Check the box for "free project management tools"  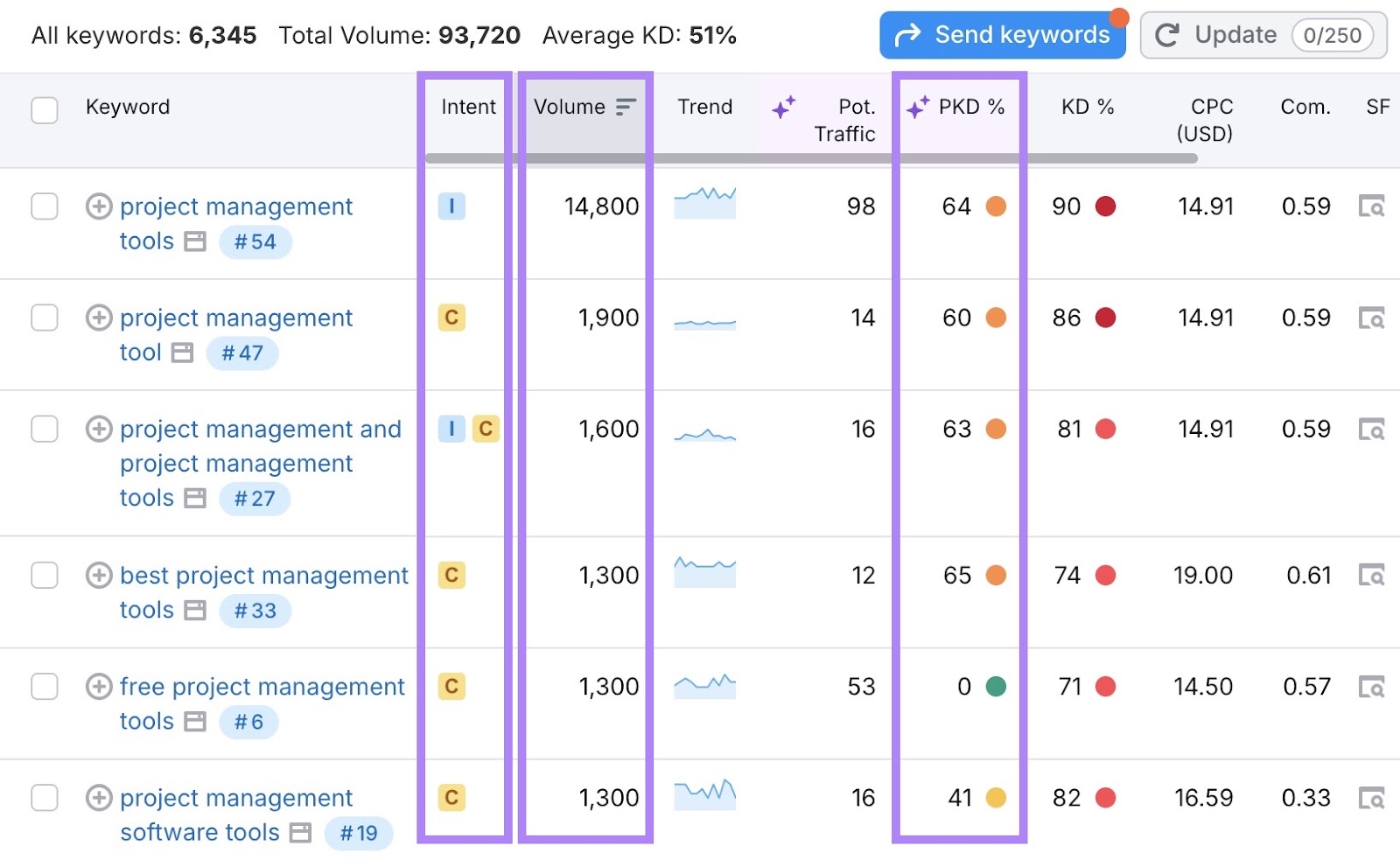click(44, 687)
